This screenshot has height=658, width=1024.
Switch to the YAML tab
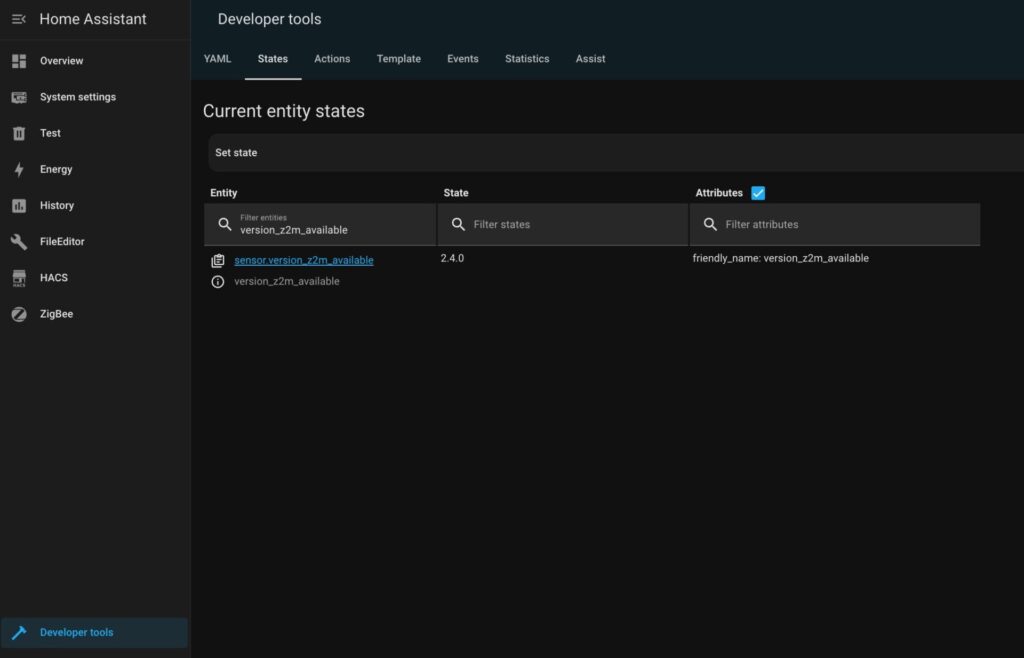coord(217,59)
